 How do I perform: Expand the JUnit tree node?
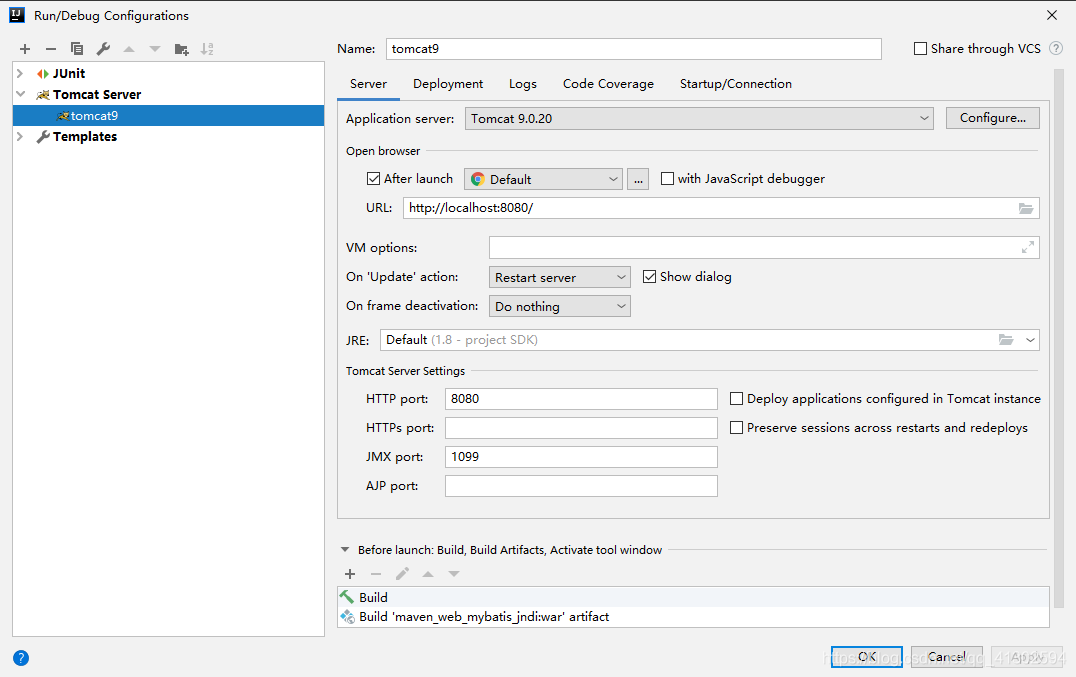point(20,73)
